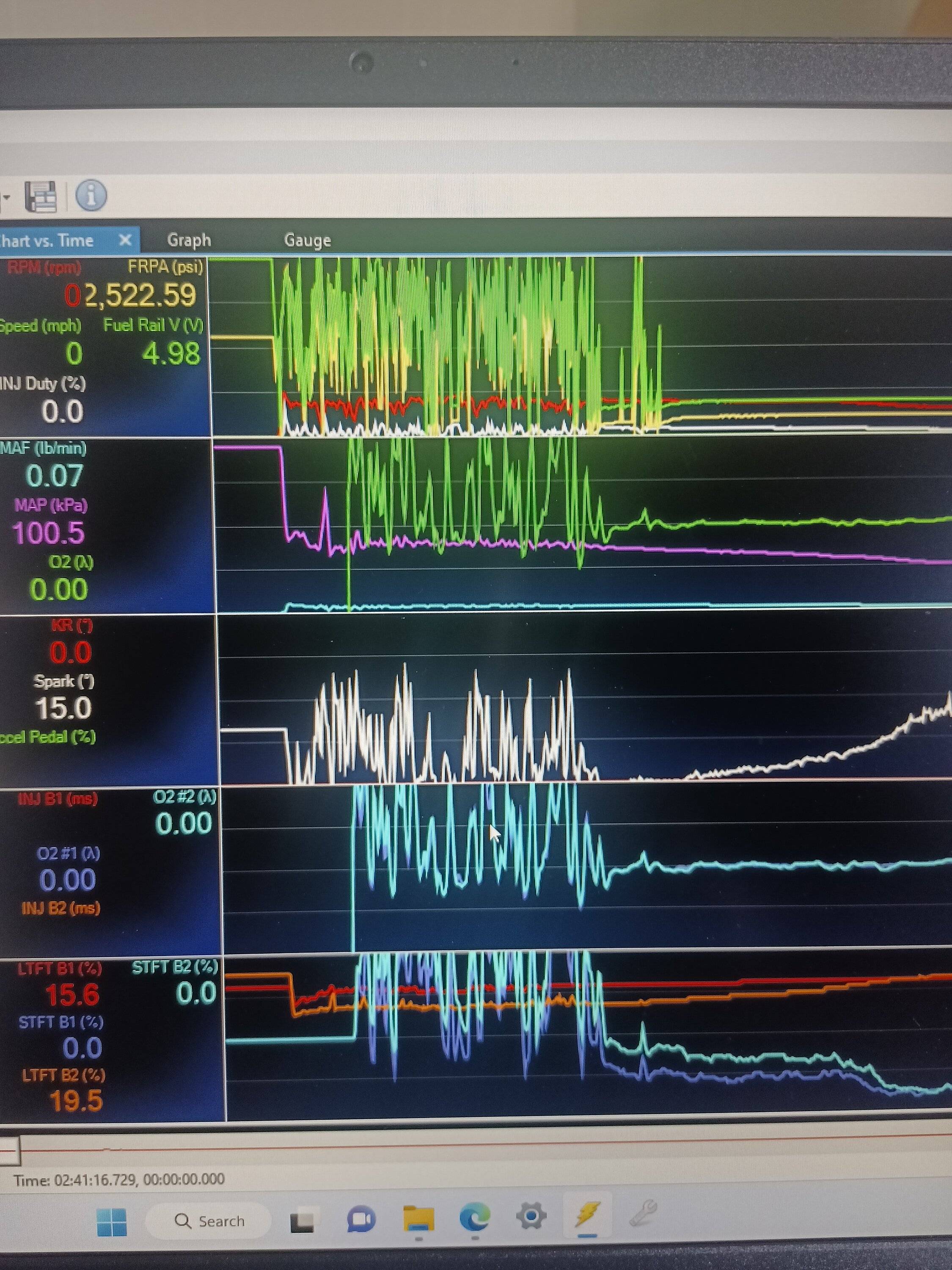Click the O2 #2 (λ) label
This screenshot has width=952, height=1270.
pos(185,797)
